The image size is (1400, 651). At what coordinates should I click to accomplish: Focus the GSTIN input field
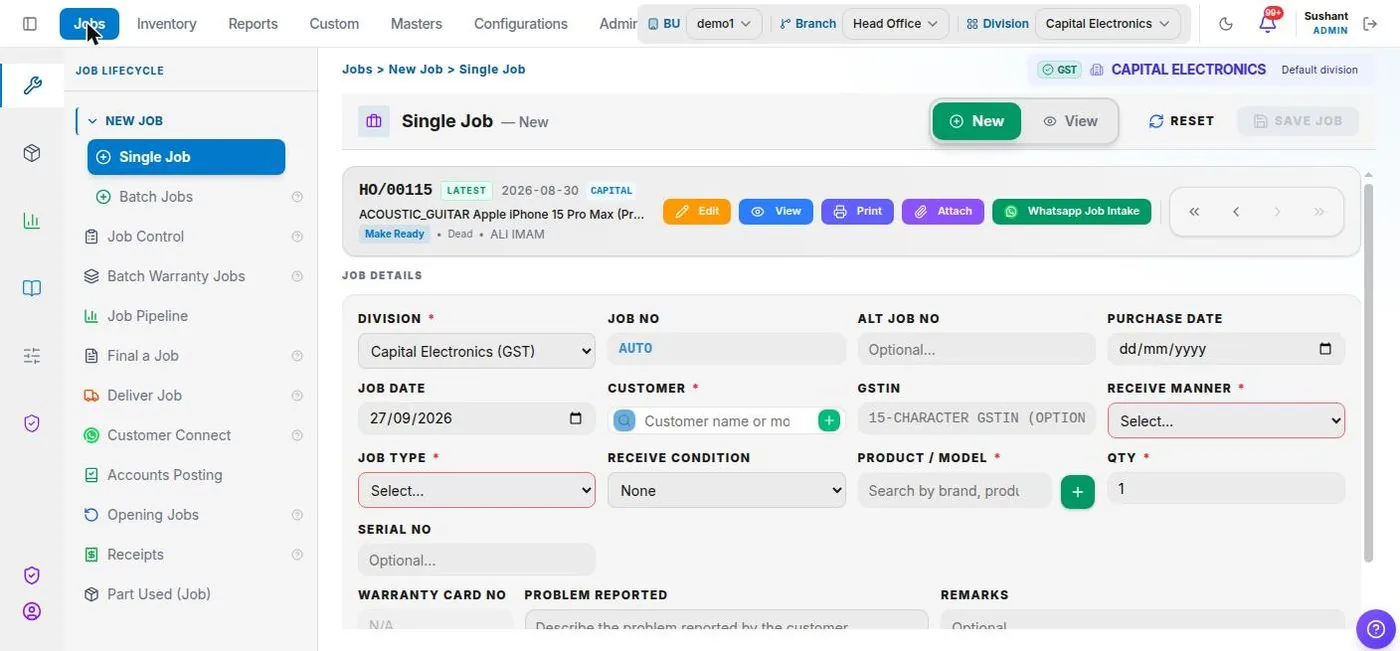976,418
